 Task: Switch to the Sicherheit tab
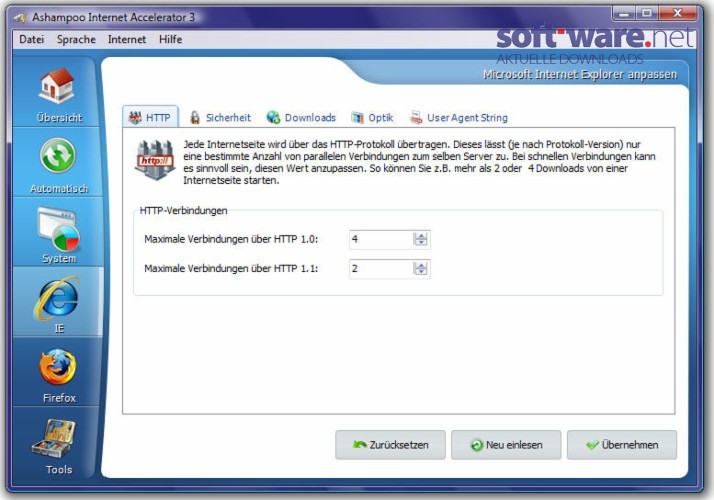220,117
